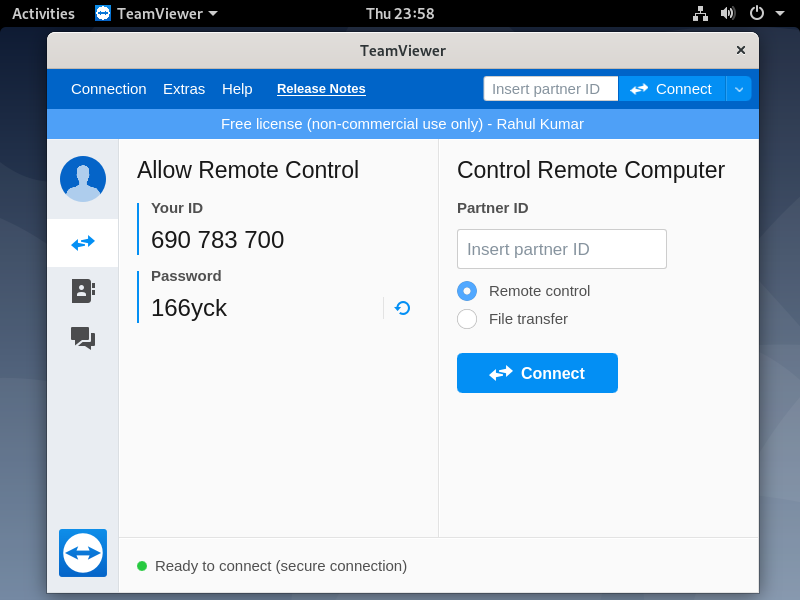Select the Remote Control sidebar tab
The width and height of the screenshot is (800, 600).
(83, 243)
